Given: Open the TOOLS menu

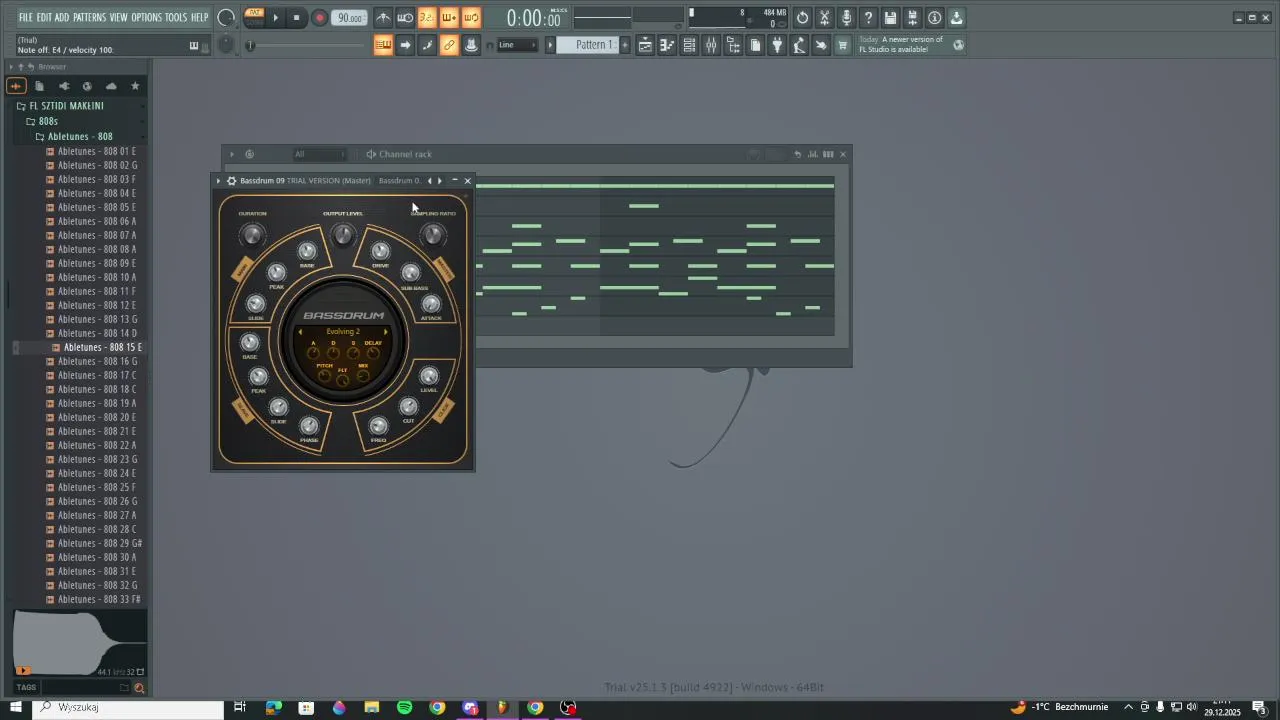Looking at the screenshot, I should click(x=176, y=17).
